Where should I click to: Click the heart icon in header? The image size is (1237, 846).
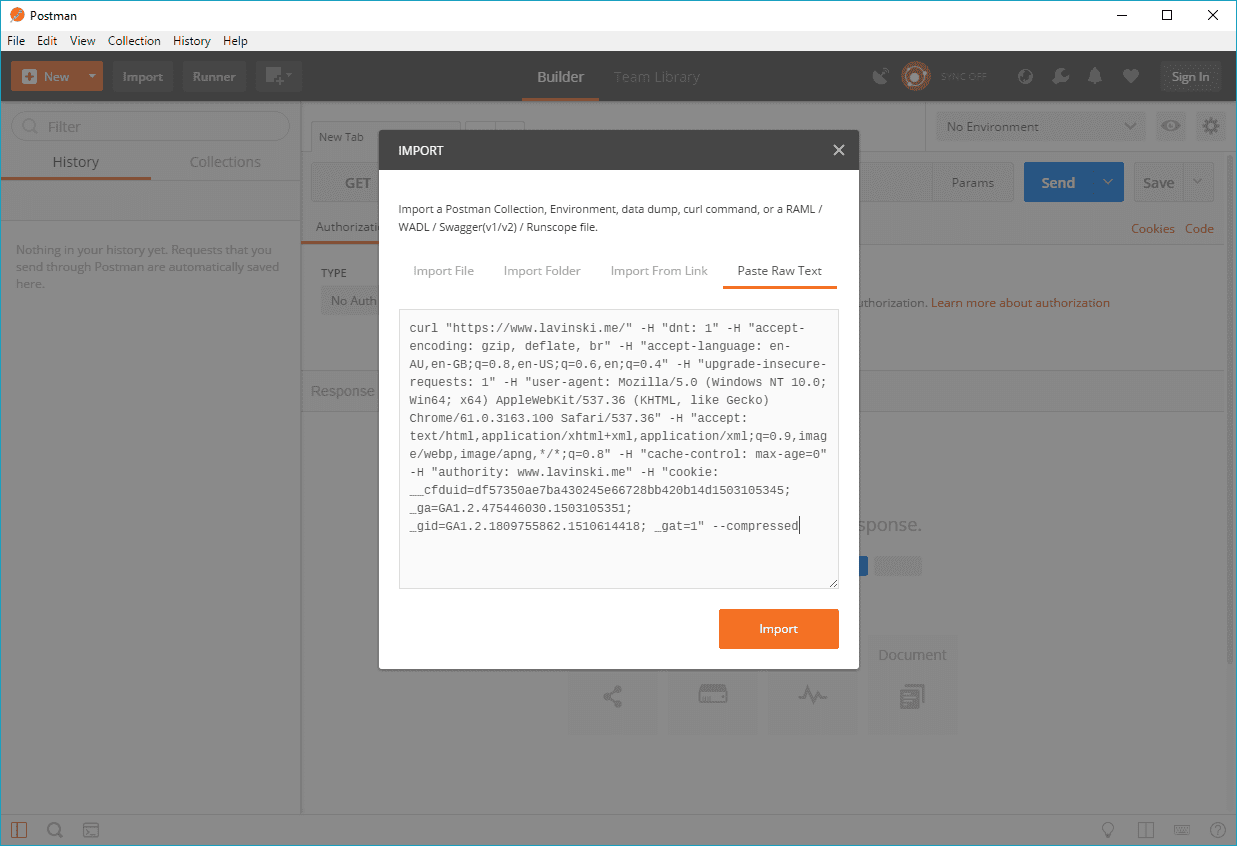point(1130,77)
